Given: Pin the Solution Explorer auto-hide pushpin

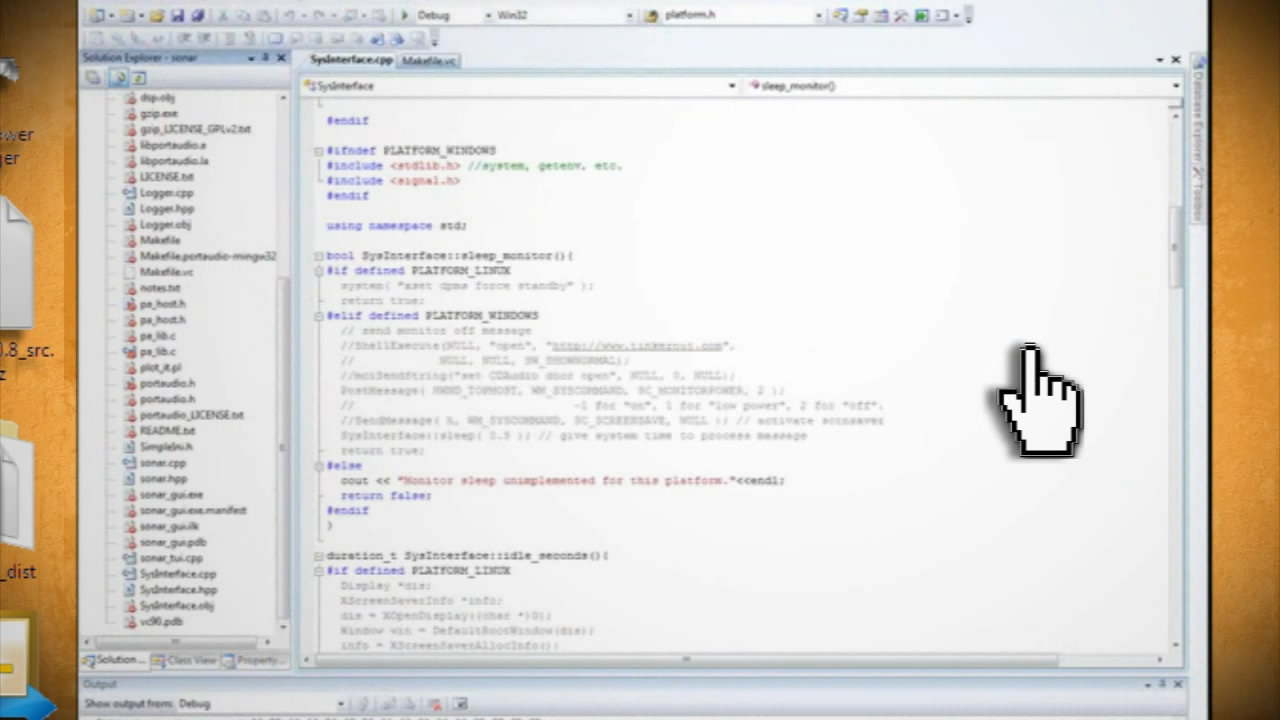Looking at the screenshot, I should [266, 58].
